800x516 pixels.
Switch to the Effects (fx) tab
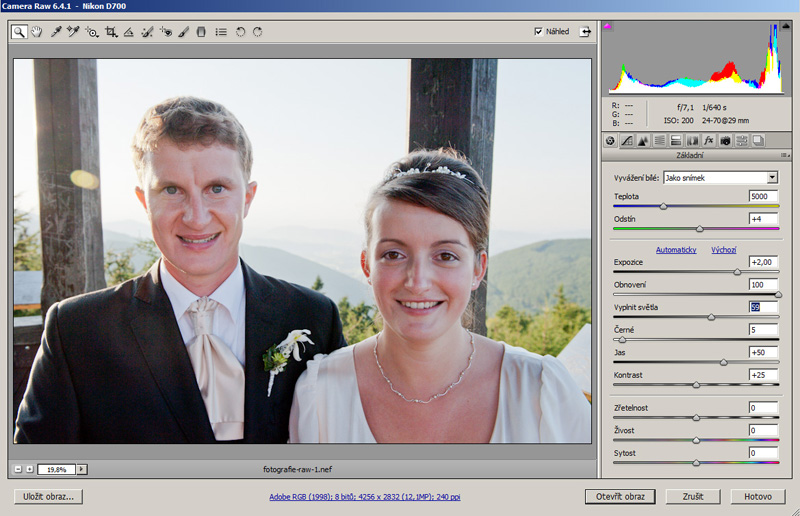coord(708,140)
